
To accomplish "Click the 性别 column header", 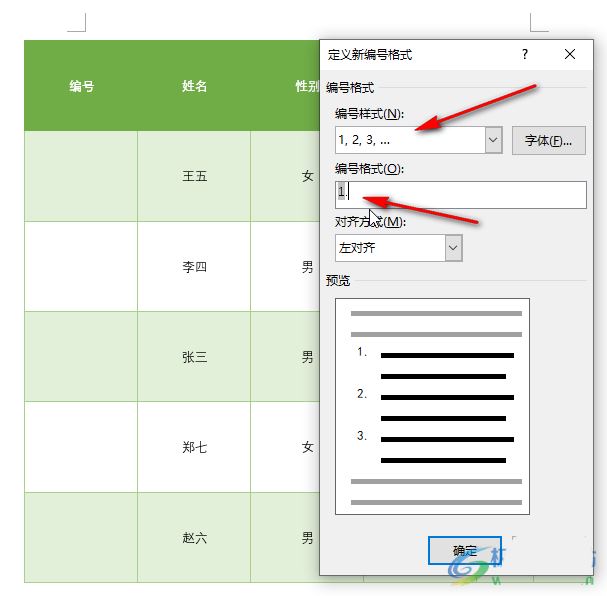I will click(x=305, y=87).
